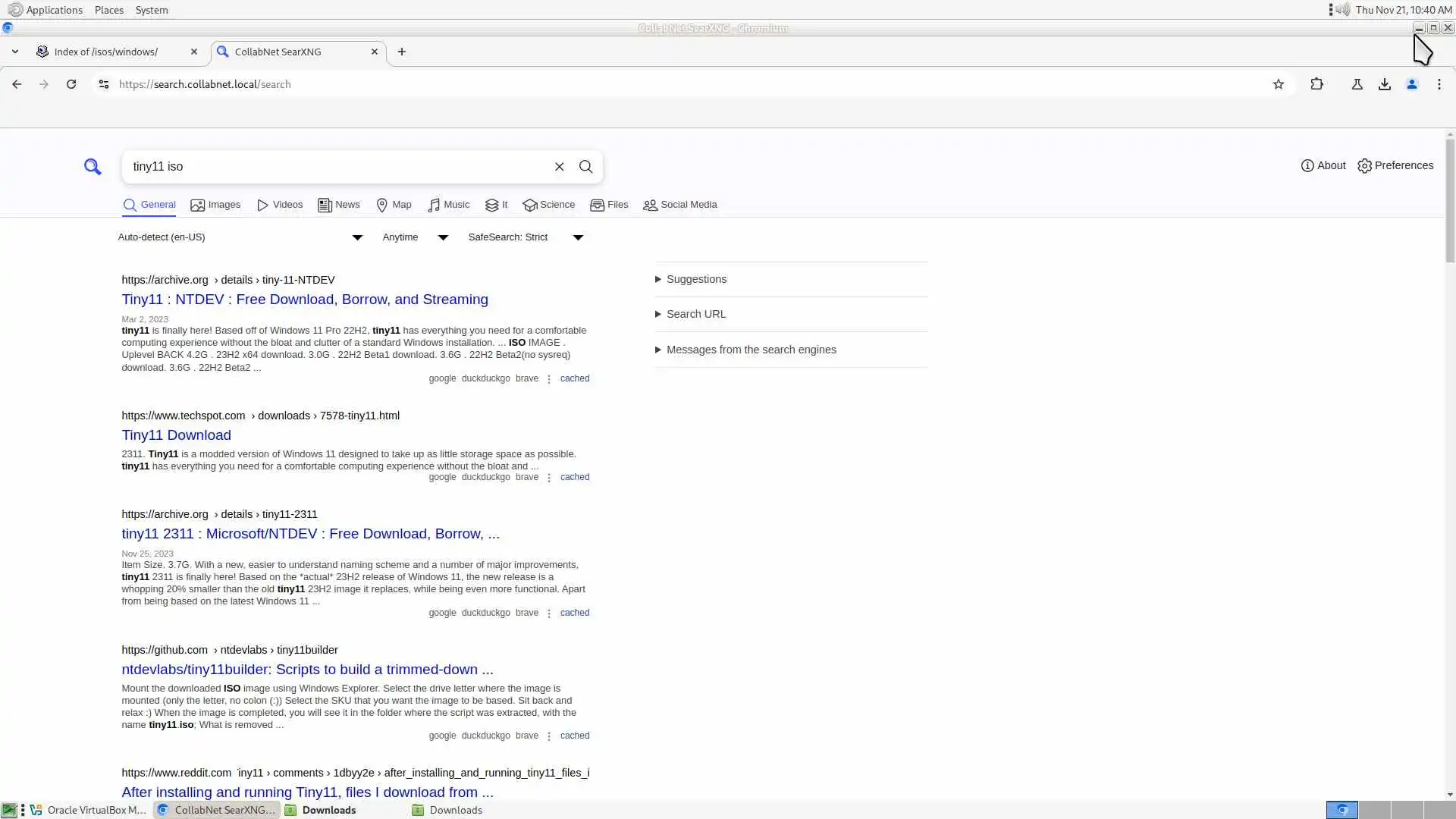
Task: Clear the search box with X icon
Action: point(559,167)
